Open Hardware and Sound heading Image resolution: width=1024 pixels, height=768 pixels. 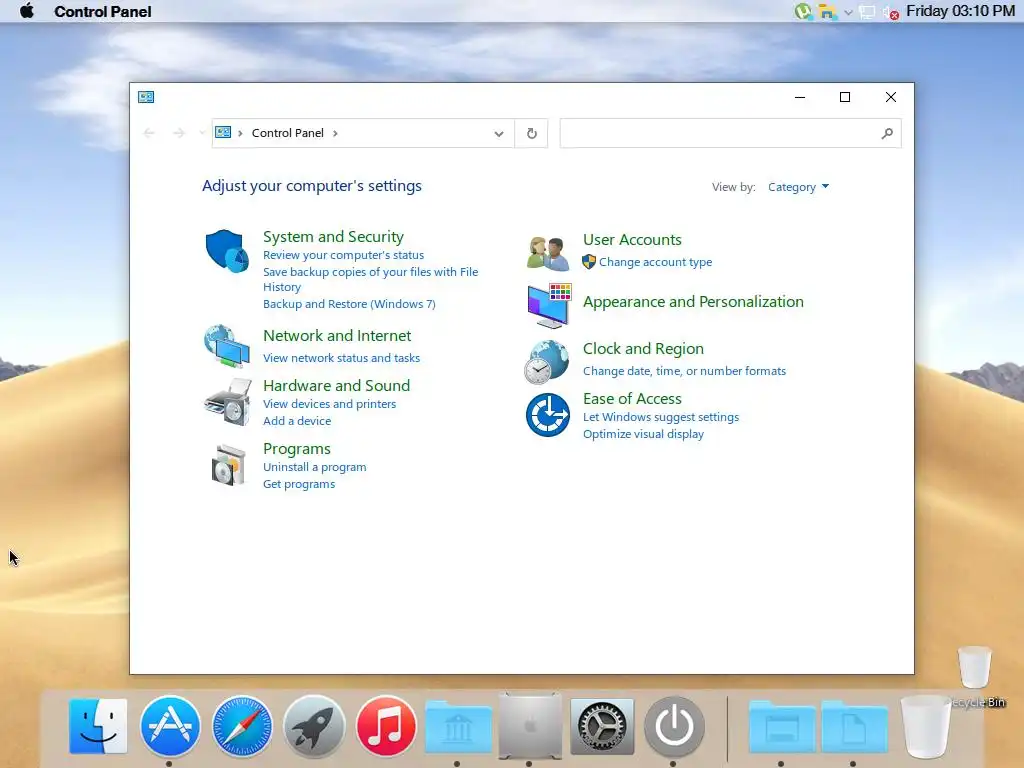click(336, 386)
